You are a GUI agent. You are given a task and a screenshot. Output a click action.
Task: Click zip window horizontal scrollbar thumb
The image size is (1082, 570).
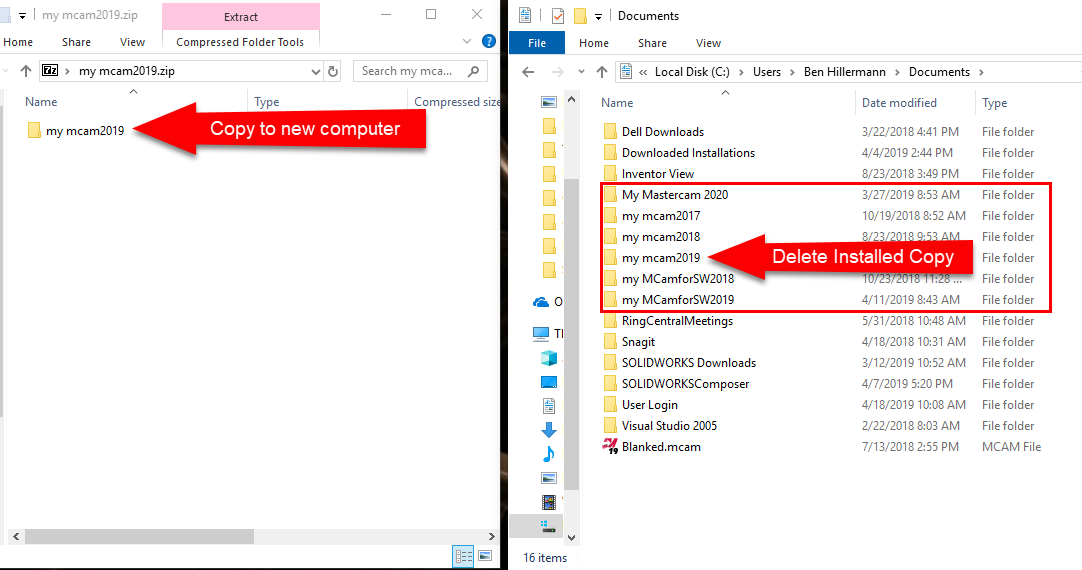pyautogui.click(x=139, y=536)
